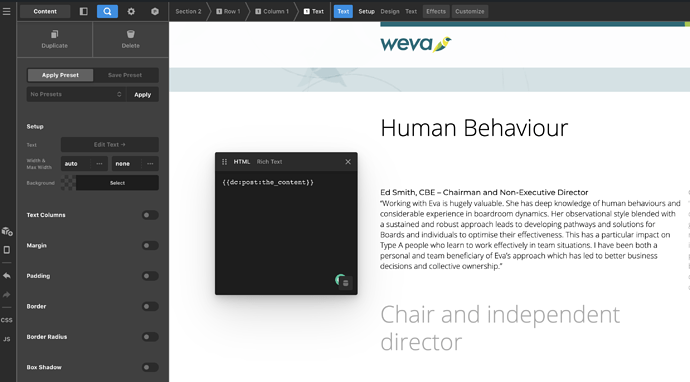The height and width of the screenshot is (382, 690).
Task: Click the layout panel icon
Action: pyautogui.click(x=84, y=11)
